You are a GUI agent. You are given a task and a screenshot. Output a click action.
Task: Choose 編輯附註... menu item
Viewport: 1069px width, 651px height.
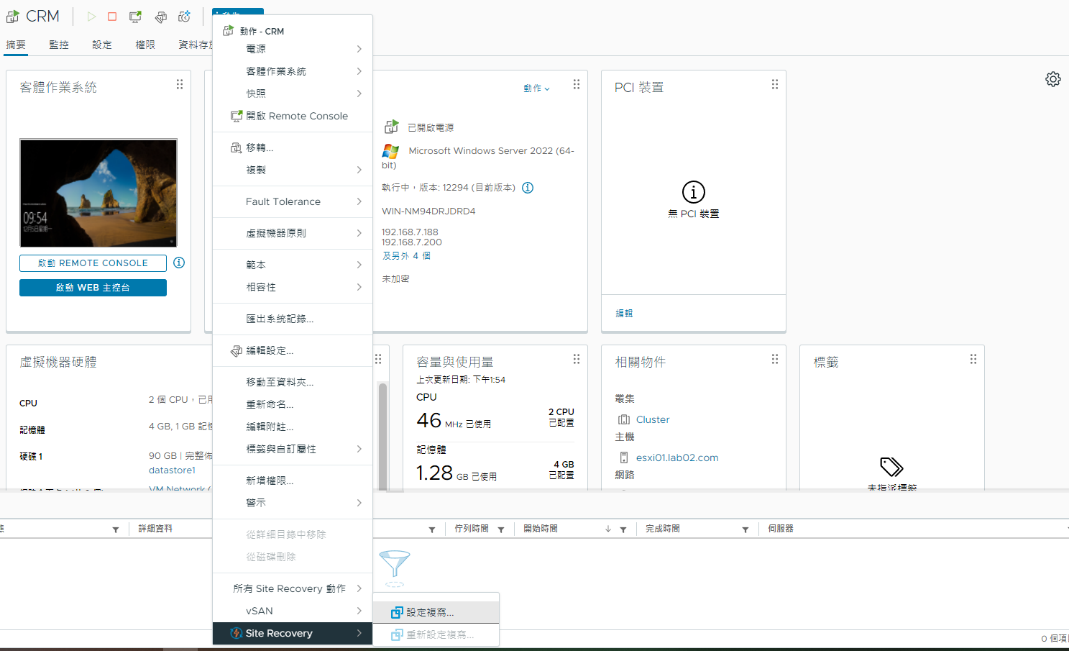click(x=292, y=427)
